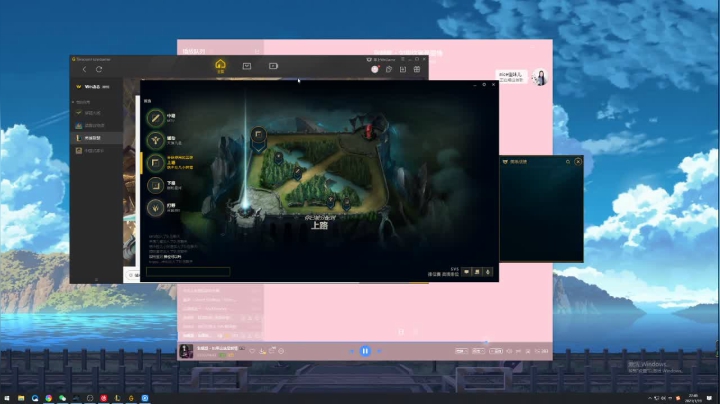The image size is (720, 404).
Task: Select first game in WeGame sidebar
Action: pyautogui.click(x=96, y=112)
